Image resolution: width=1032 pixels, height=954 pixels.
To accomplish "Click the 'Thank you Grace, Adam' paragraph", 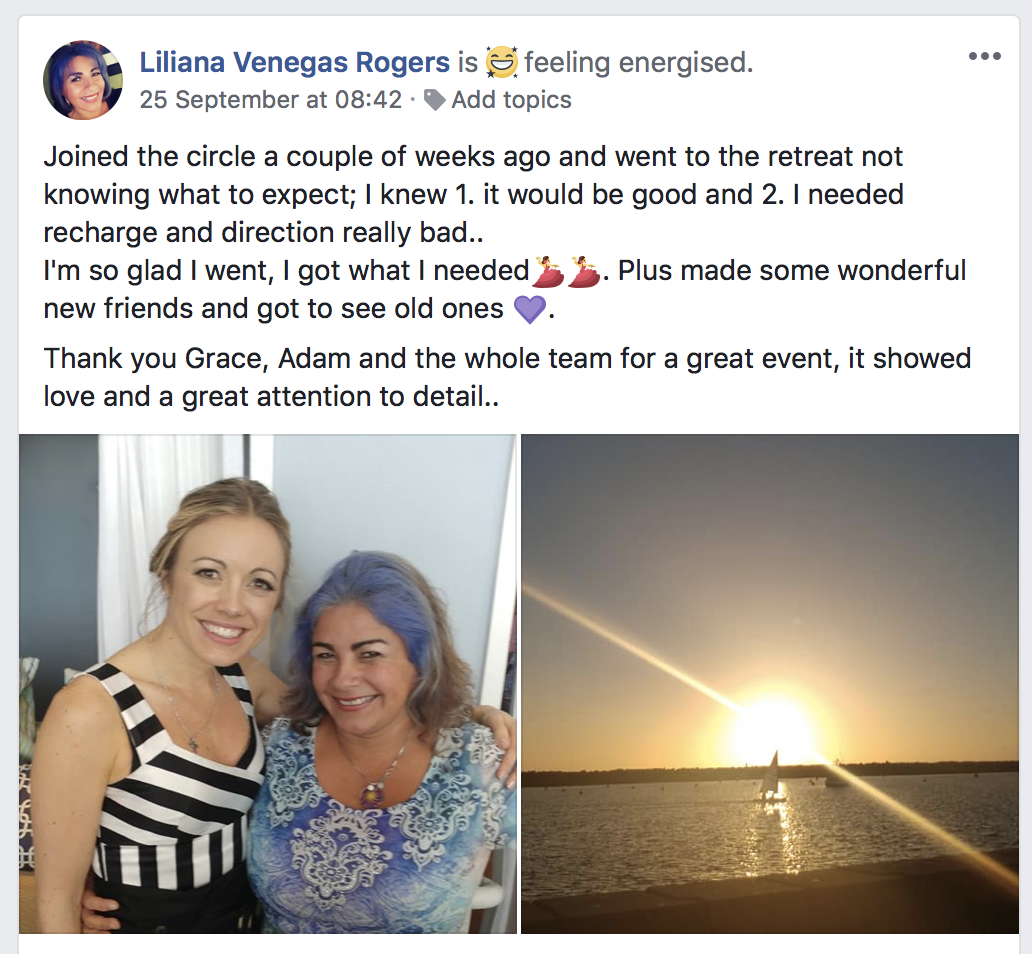I will click(507, 377).
